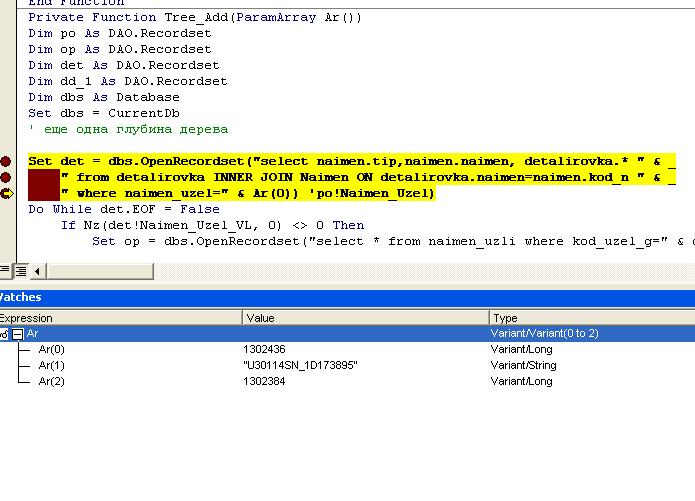Click the 'Dim po As DAO.Recordset' line
Viewport: 695px width, 501px height.
120,34
